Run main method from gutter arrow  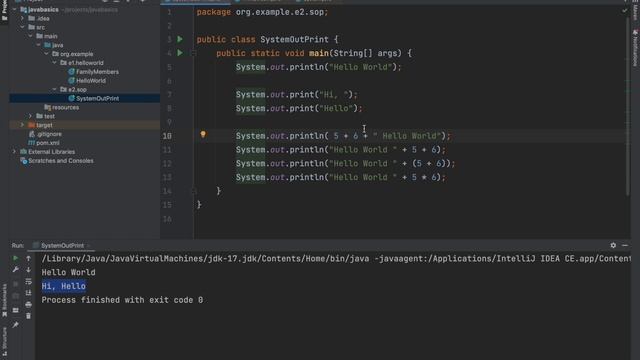[x=180, y=53]
